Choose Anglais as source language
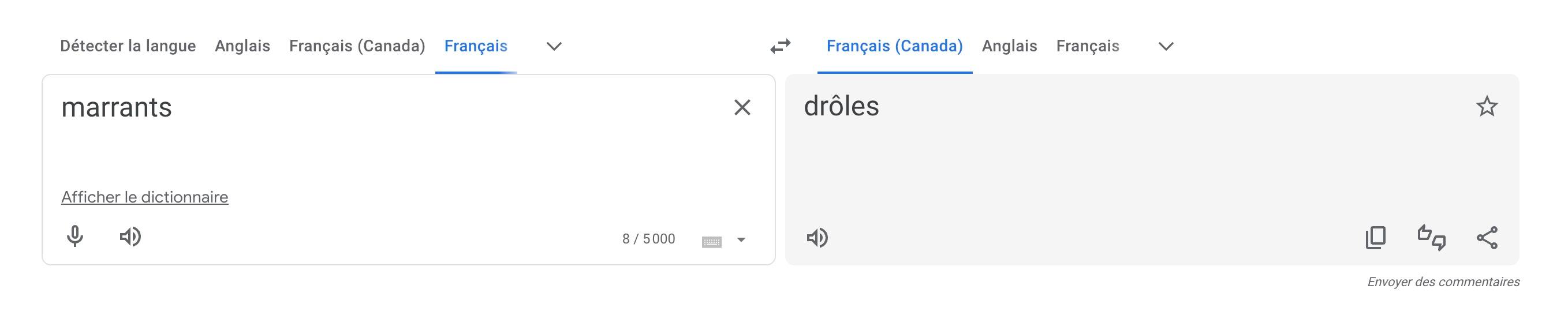Viewport: 1568px width, 330px height. [242, 46]
